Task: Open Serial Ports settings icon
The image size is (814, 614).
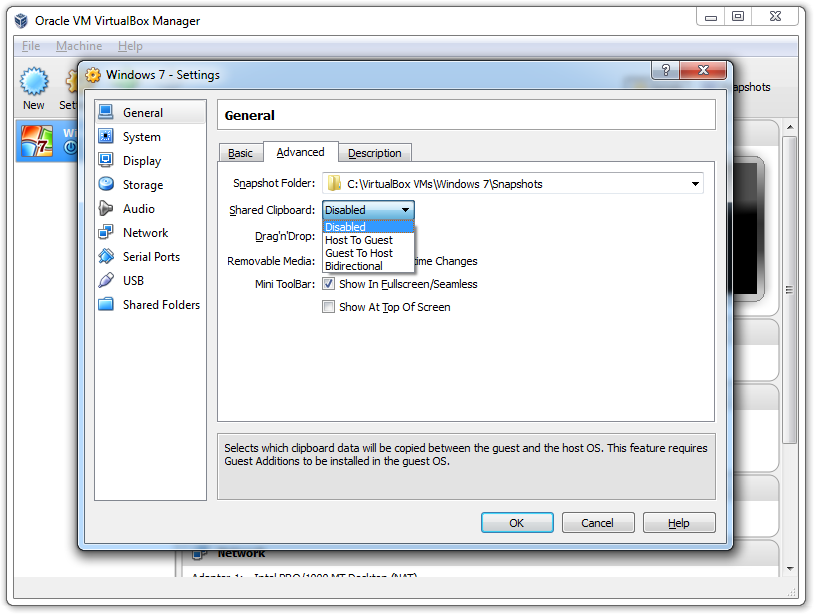Action: (x=106, y=257)
